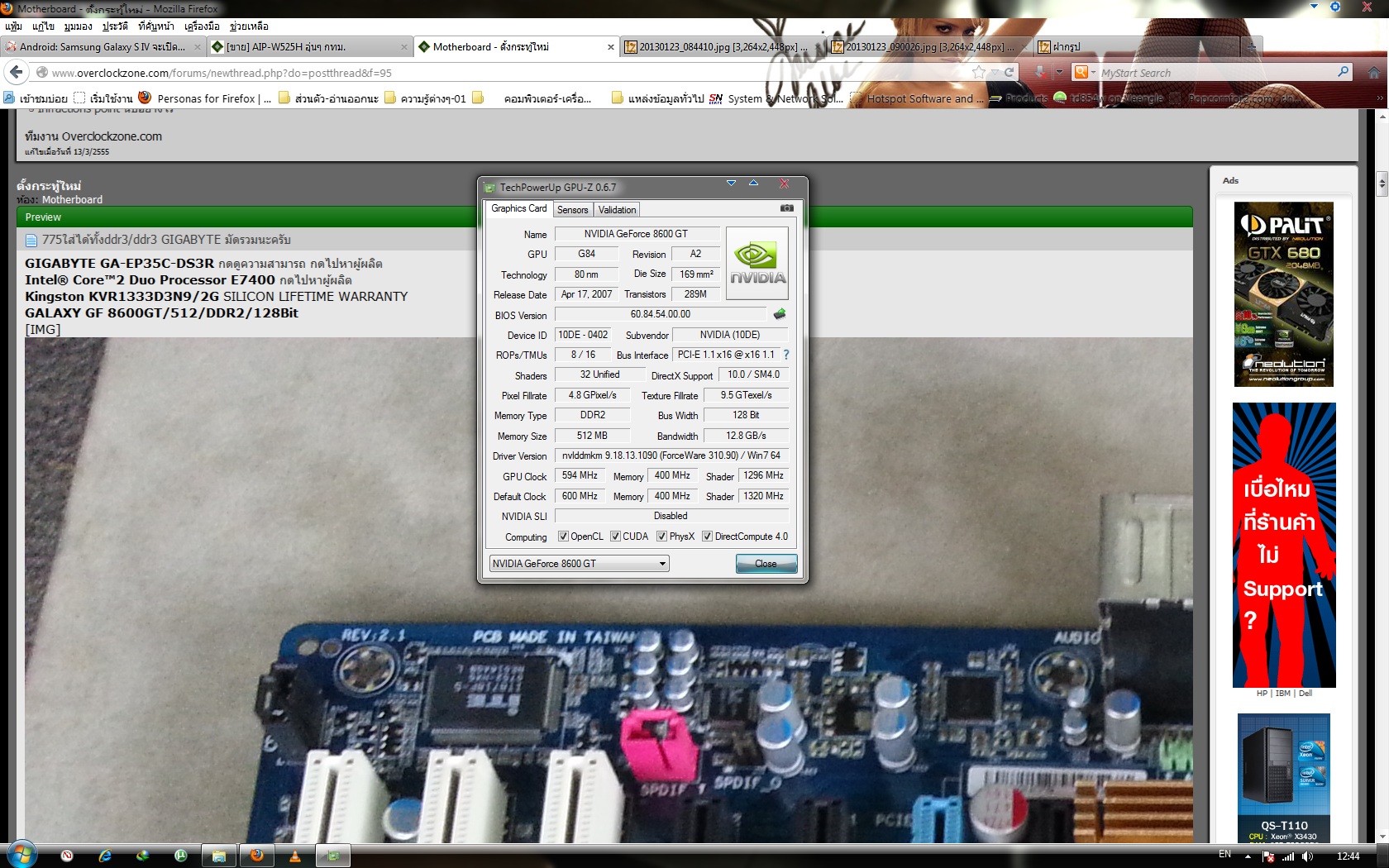Screen dimensions: 1389x868
Task: Click the page vertical scrollbar down arrow
Action: coord(1382,836)
